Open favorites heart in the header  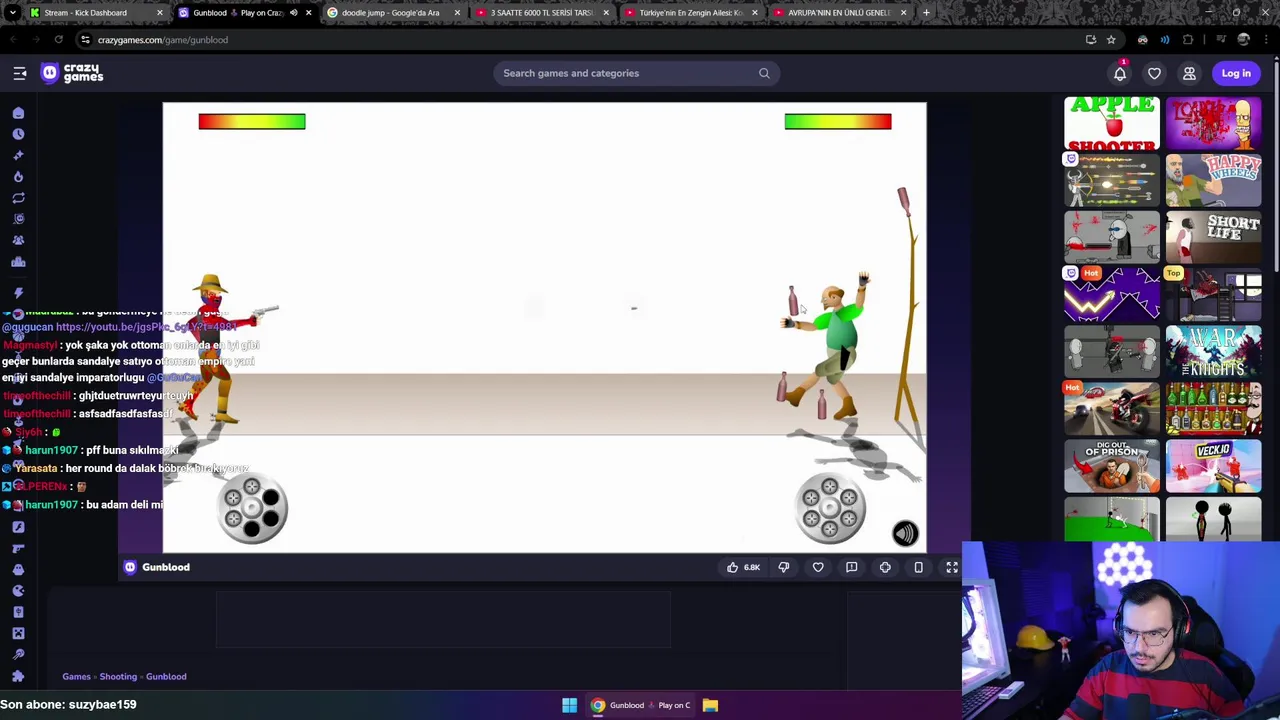tap(1154, 73)
